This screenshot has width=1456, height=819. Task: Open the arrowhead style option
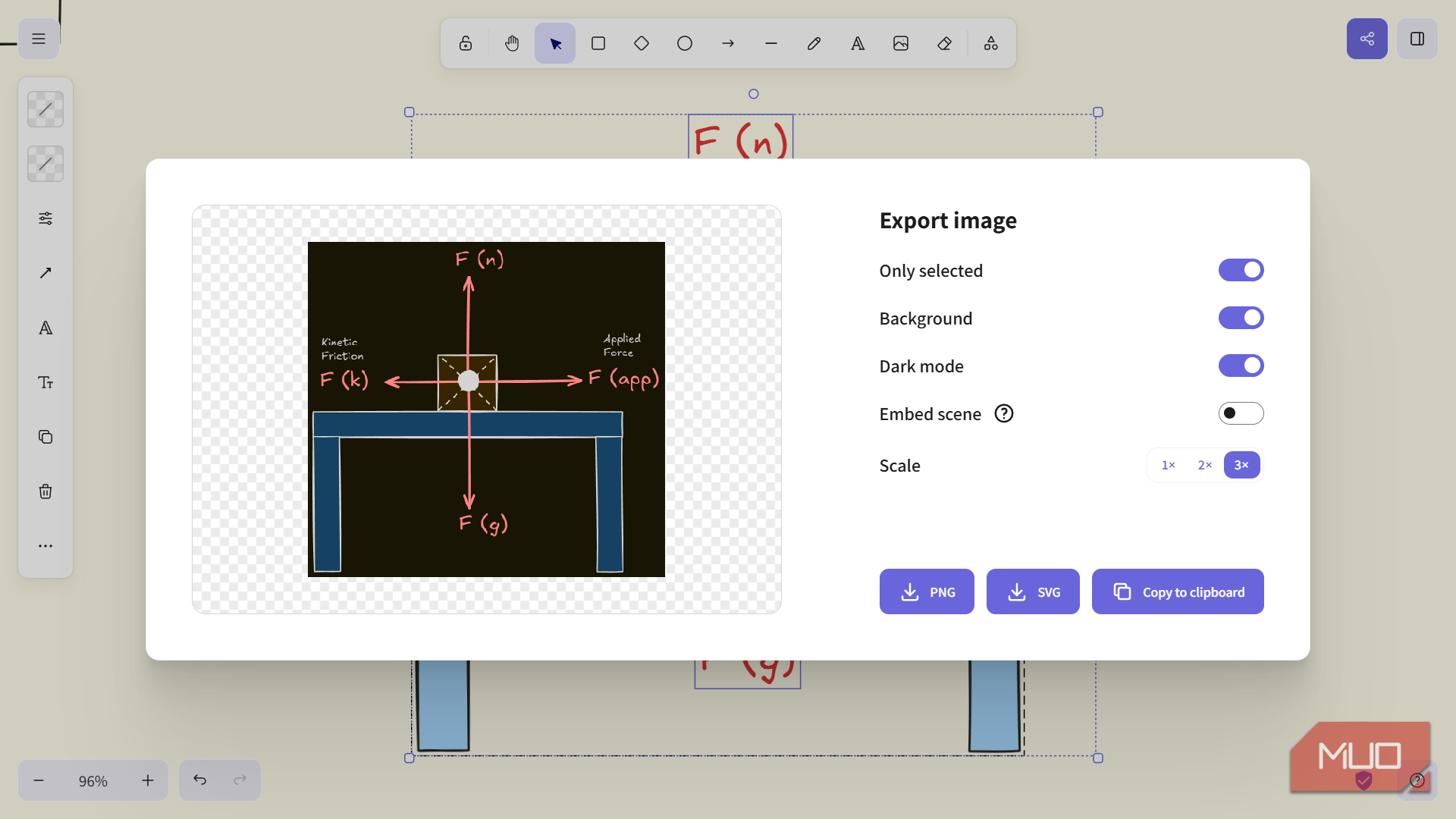(45, 273)
